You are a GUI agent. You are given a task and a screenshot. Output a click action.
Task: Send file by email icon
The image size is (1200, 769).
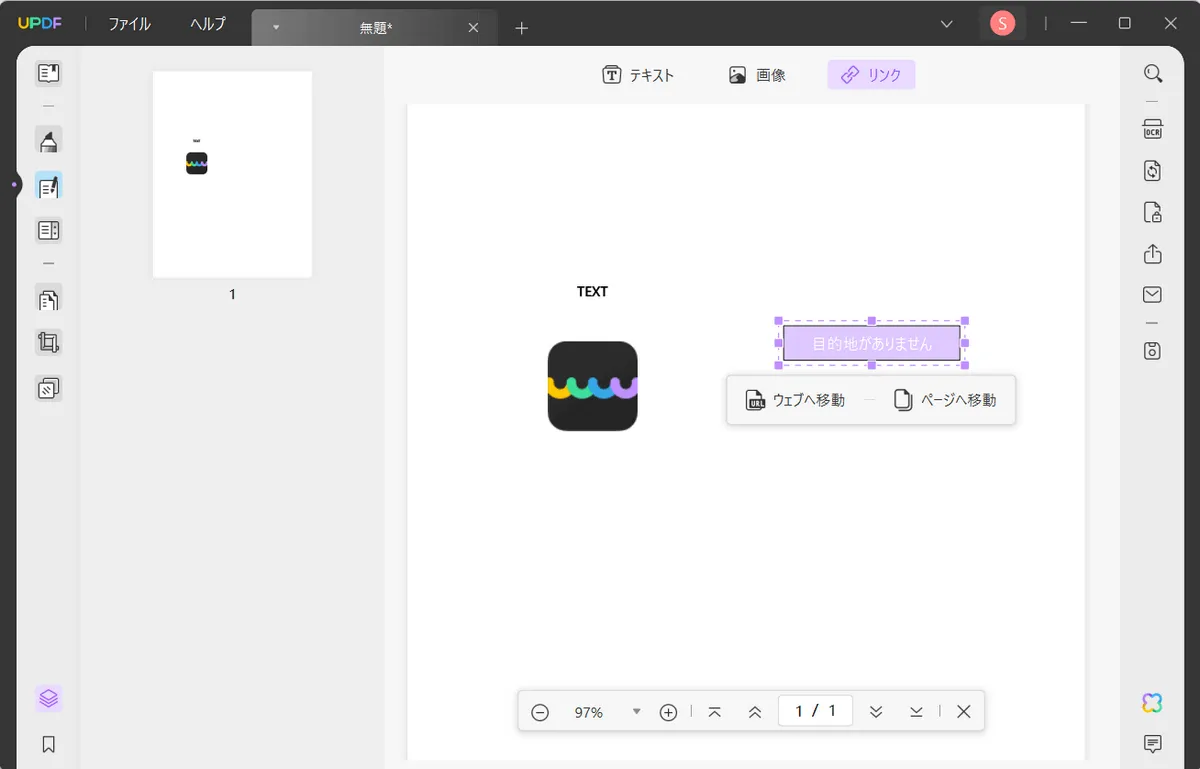1153,294
